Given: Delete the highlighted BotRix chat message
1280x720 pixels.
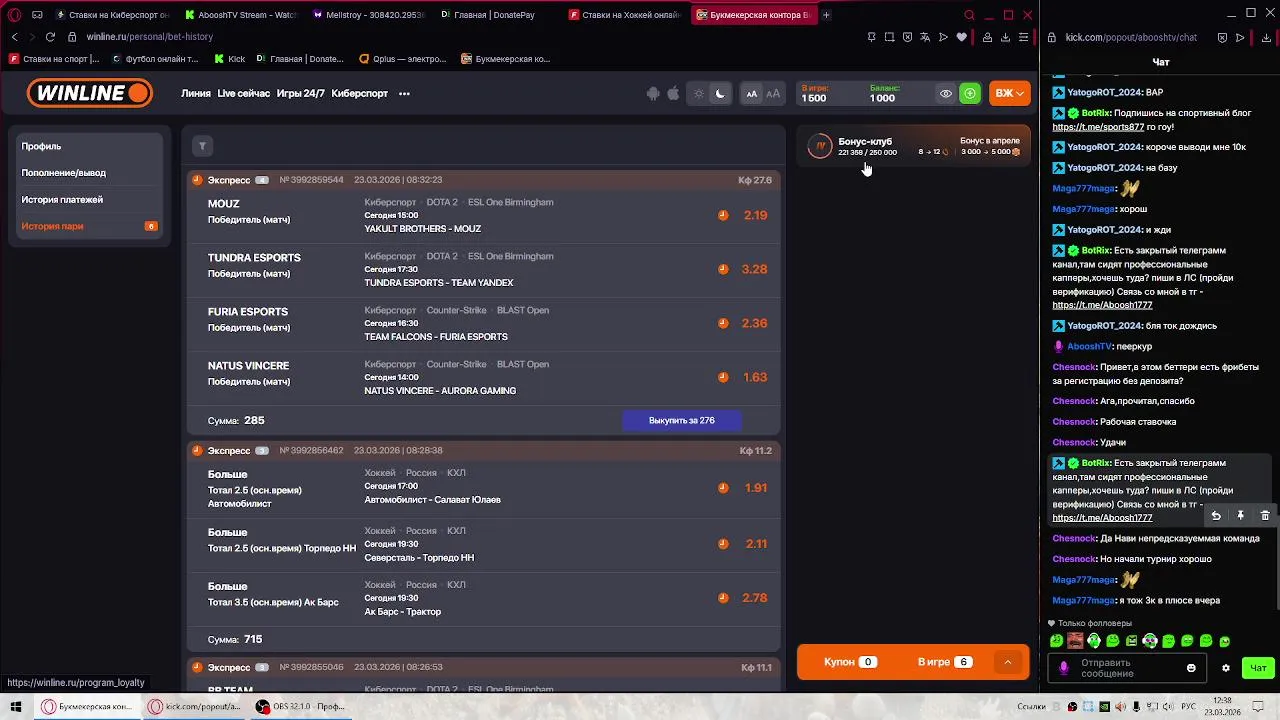Looking at the screenshot, I should 1265,516.
